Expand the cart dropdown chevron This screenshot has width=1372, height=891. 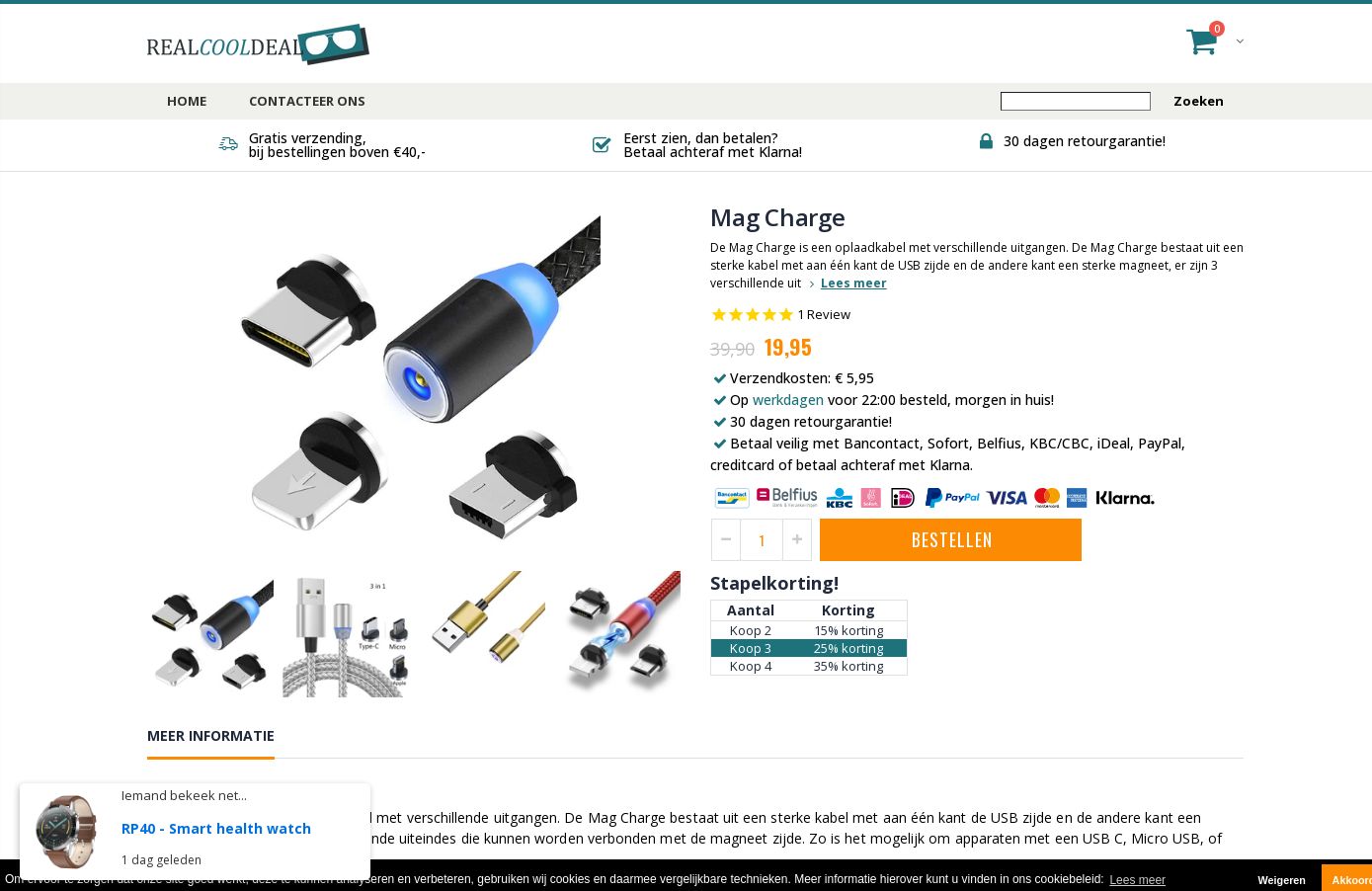[x=1240, y=41]
